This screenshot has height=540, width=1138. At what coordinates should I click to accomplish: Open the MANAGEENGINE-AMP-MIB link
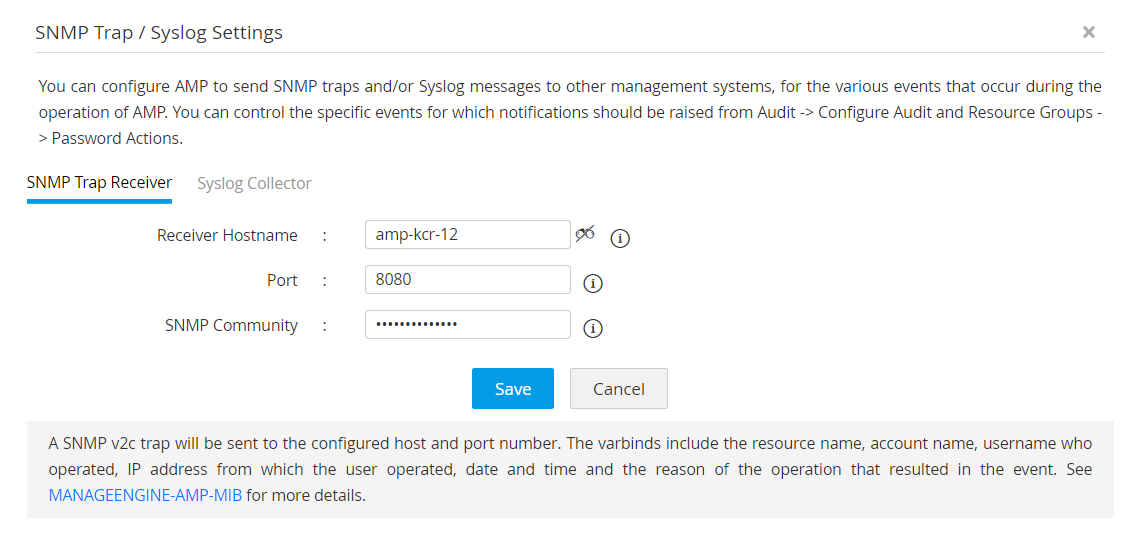click(x=145, y=495)
